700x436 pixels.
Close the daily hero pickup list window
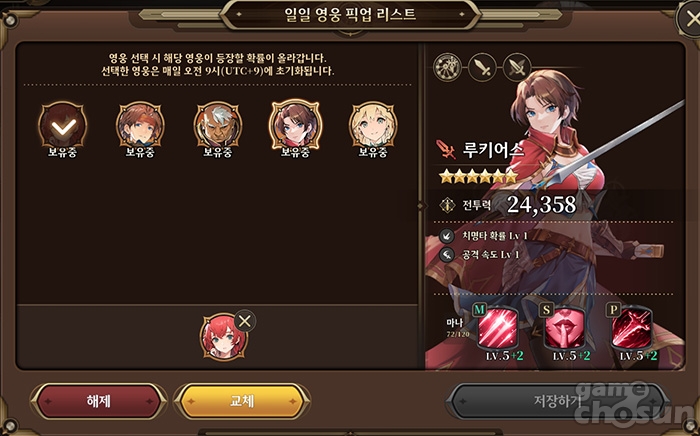[689, 18]
